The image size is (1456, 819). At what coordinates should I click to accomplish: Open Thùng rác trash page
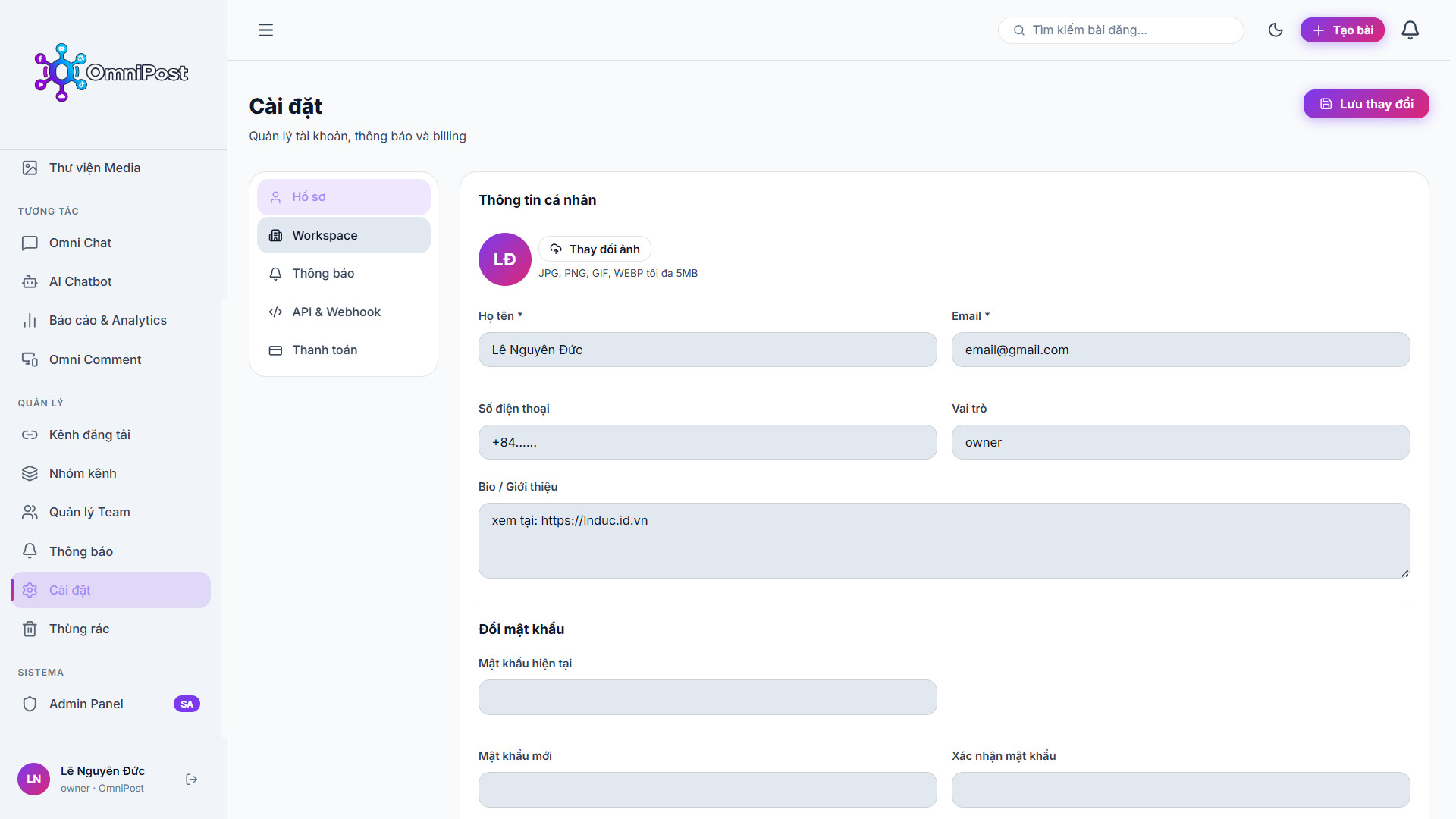click(x=111, y=629)
